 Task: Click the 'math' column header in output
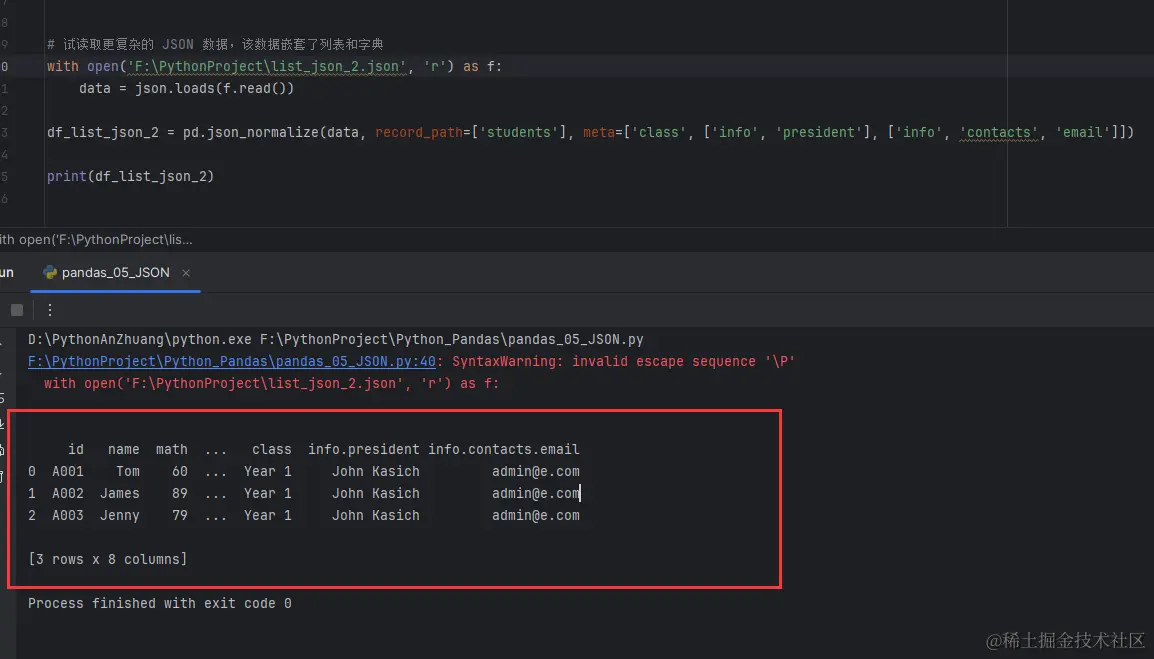click(x=171, y=449)
